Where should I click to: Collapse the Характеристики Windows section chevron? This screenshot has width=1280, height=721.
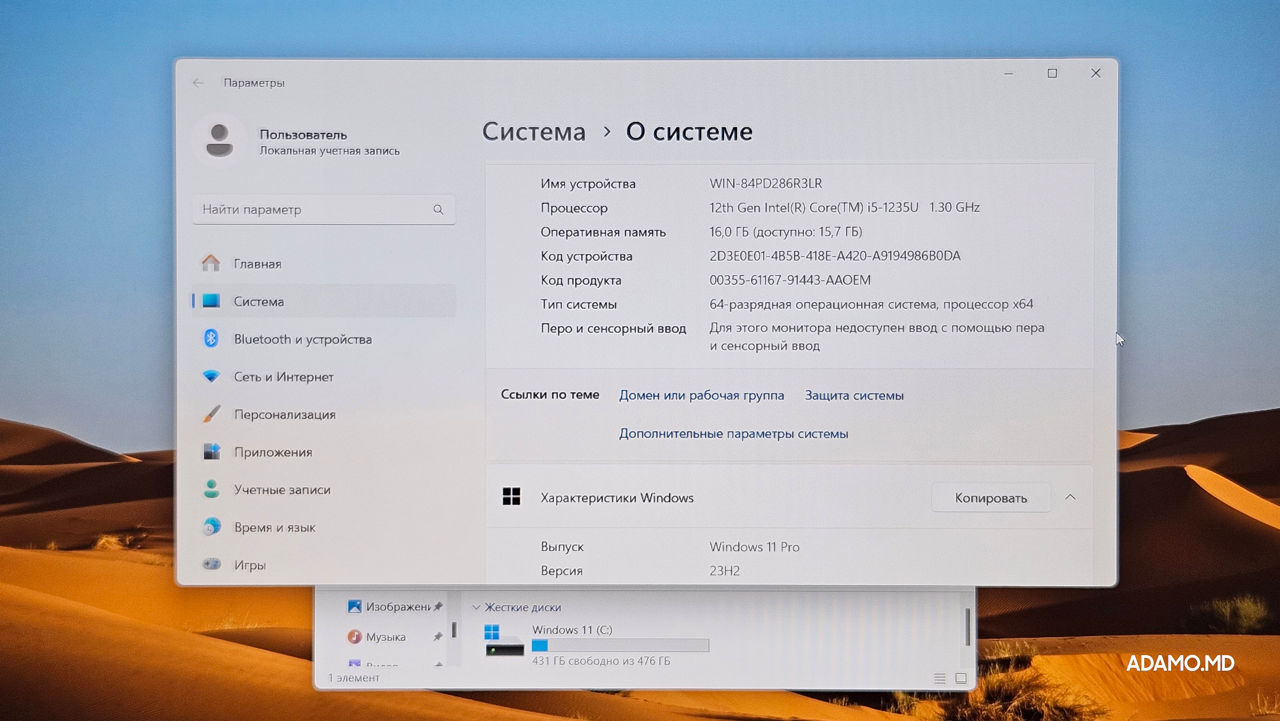tap(1070, 497)
